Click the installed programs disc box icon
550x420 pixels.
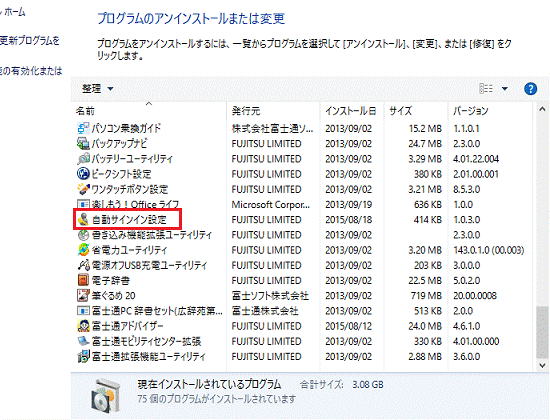[105, 396]
